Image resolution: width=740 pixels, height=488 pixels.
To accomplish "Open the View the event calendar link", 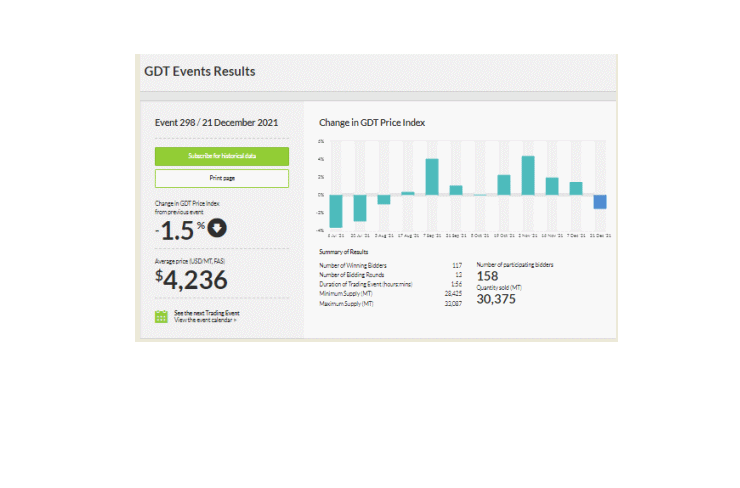I will pos(205,320).
